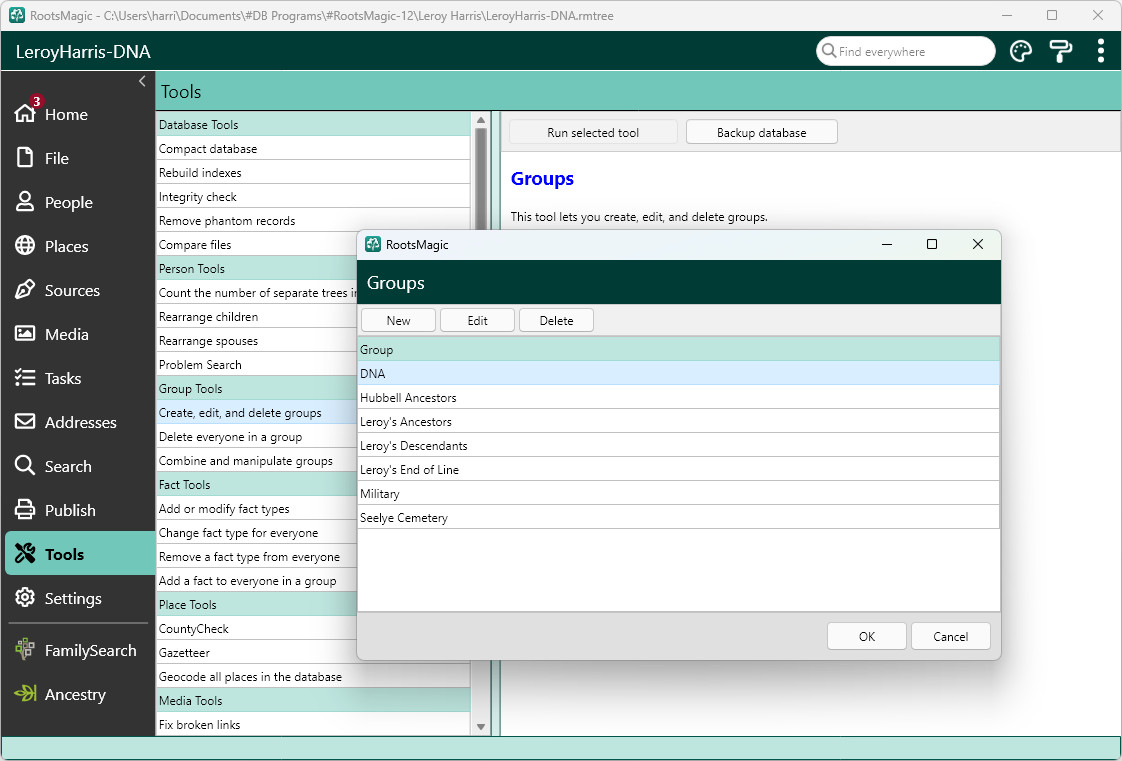Select Add a fact to everyone in a group
The width and height of the screenshot is (1122, 761).
click(257, 581)
